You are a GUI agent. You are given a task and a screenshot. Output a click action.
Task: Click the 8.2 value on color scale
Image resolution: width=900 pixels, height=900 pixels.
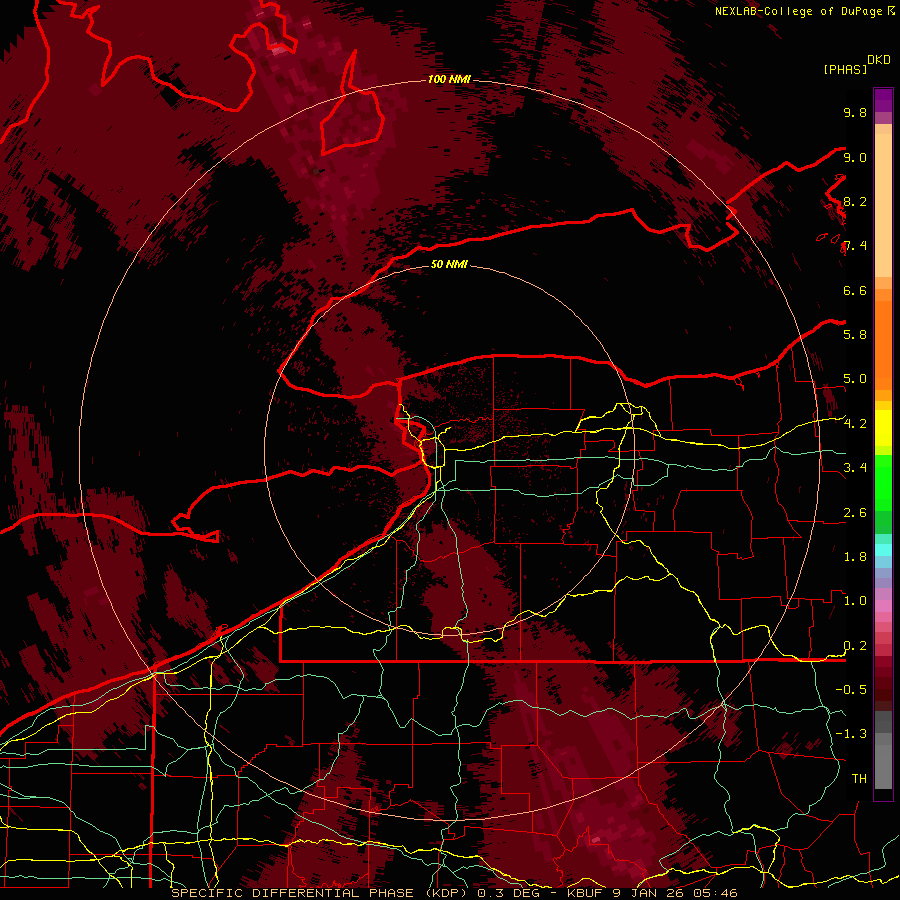[x=855, y=201]
